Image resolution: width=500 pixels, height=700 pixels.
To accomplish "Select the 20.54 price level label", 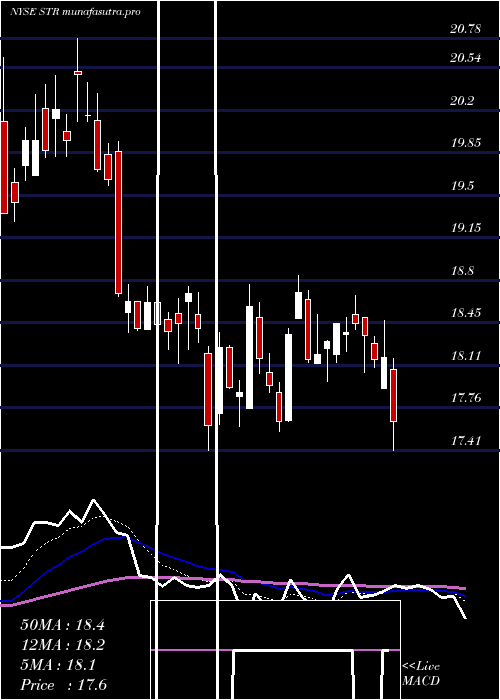I will 466,58.
